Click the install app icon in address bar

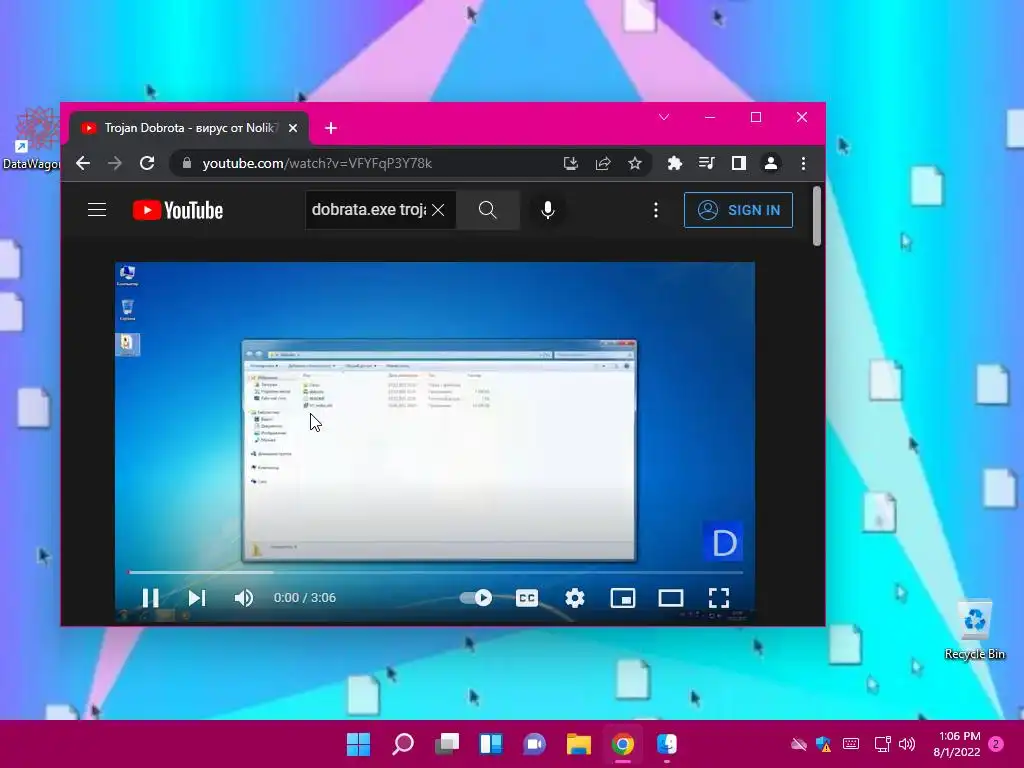(571, 163)
